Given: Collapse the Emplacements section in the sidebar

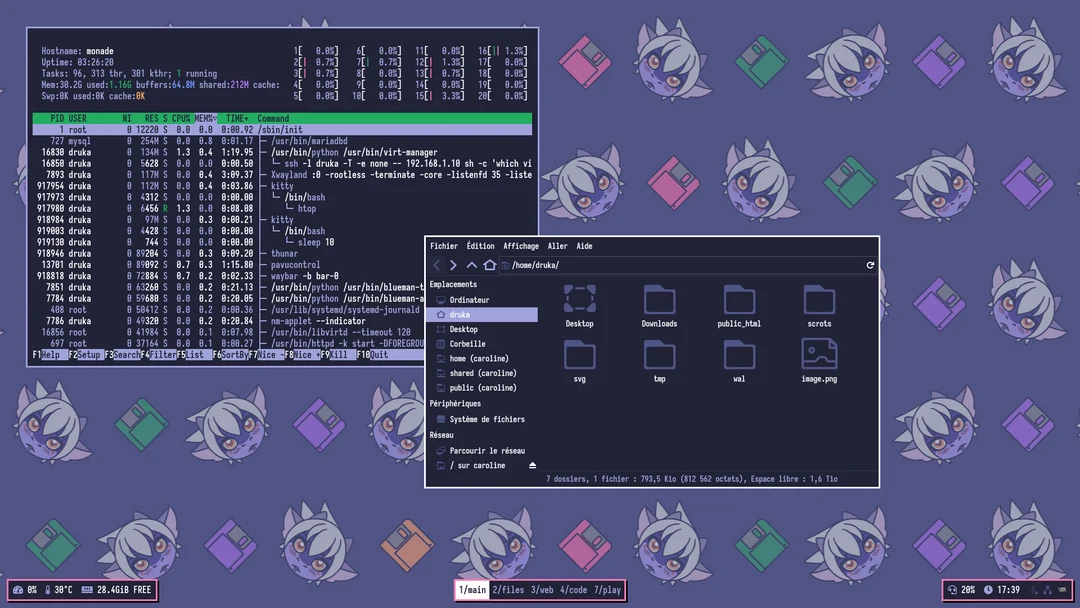Looking at the screenshot, I should click(455, 284).
